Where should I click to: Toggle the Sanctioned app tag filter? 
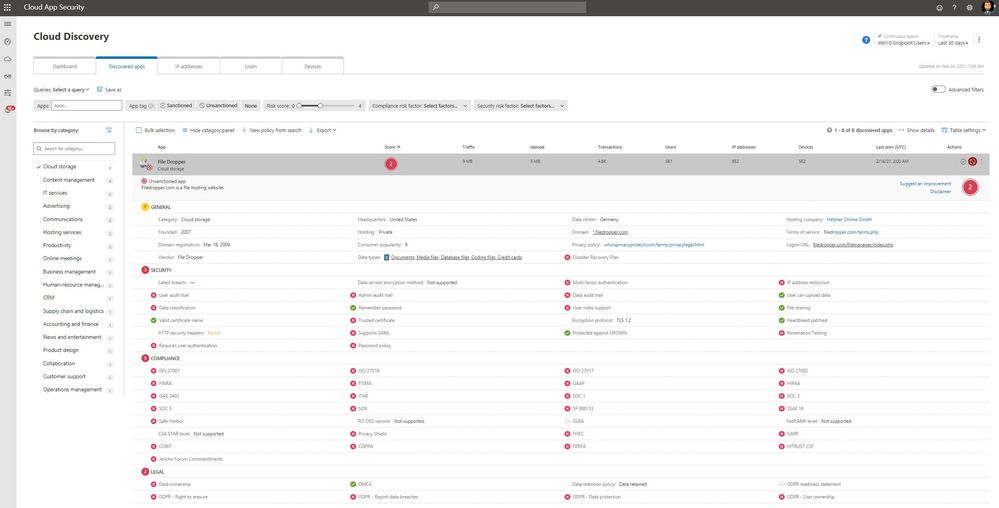(x=176, y=106)
